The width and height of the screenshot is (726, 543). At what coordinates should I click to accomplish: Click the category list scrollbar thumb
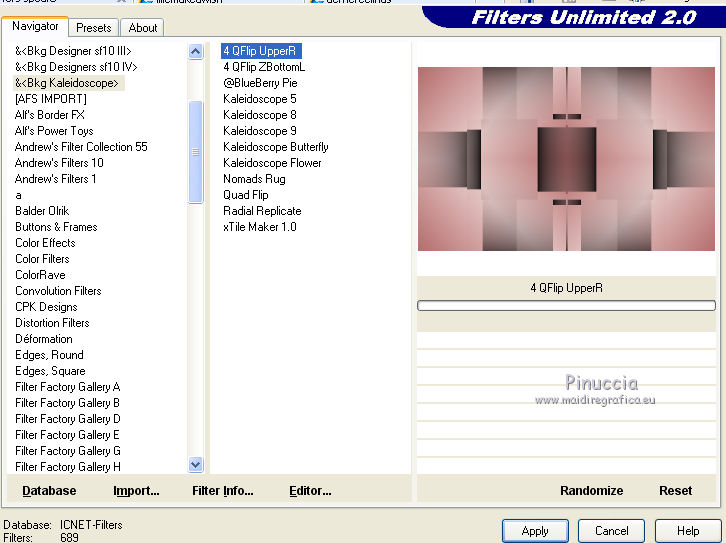[195, 152]
